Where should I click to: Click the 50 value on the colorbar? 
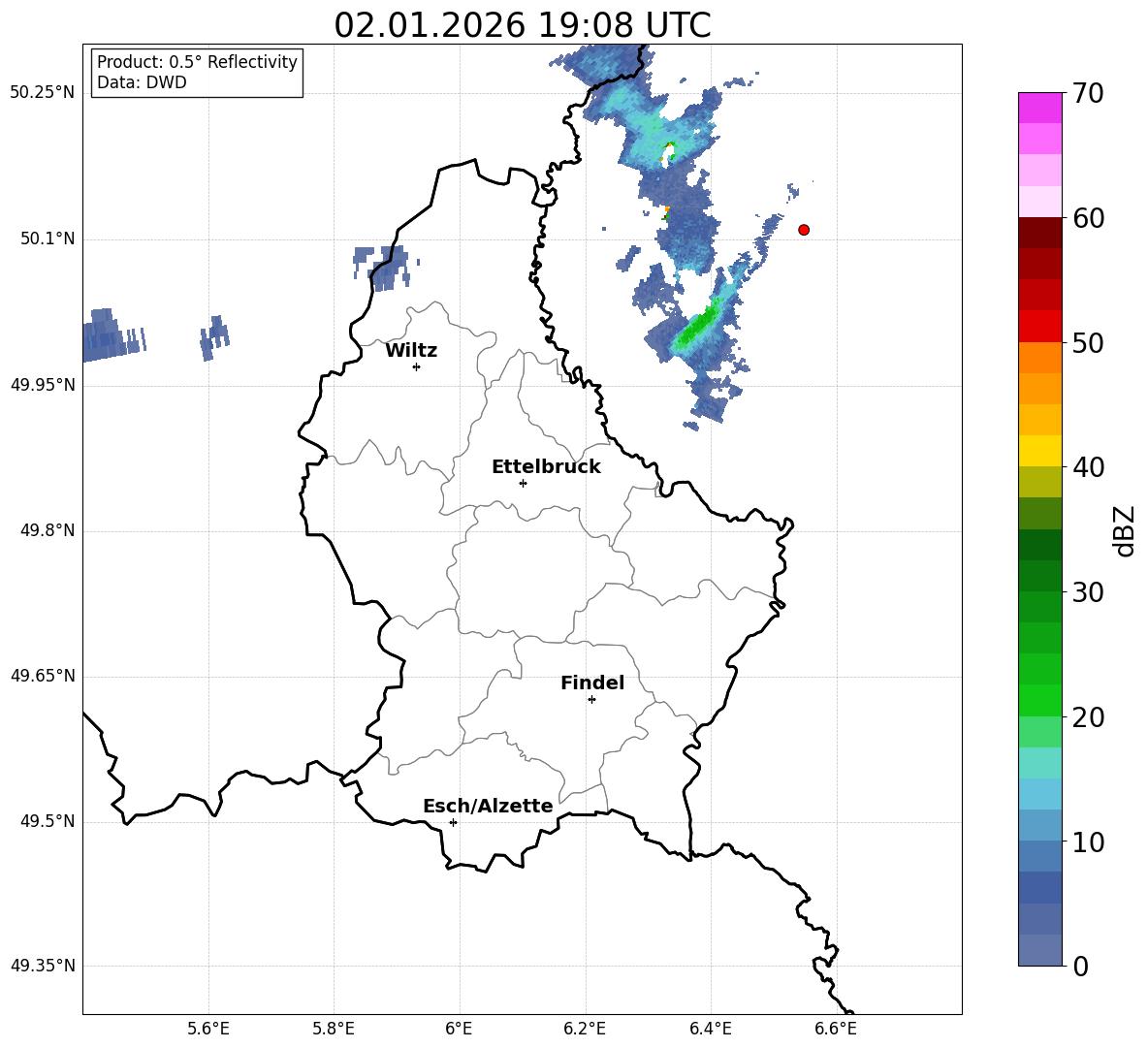[x=1088, y=342]
